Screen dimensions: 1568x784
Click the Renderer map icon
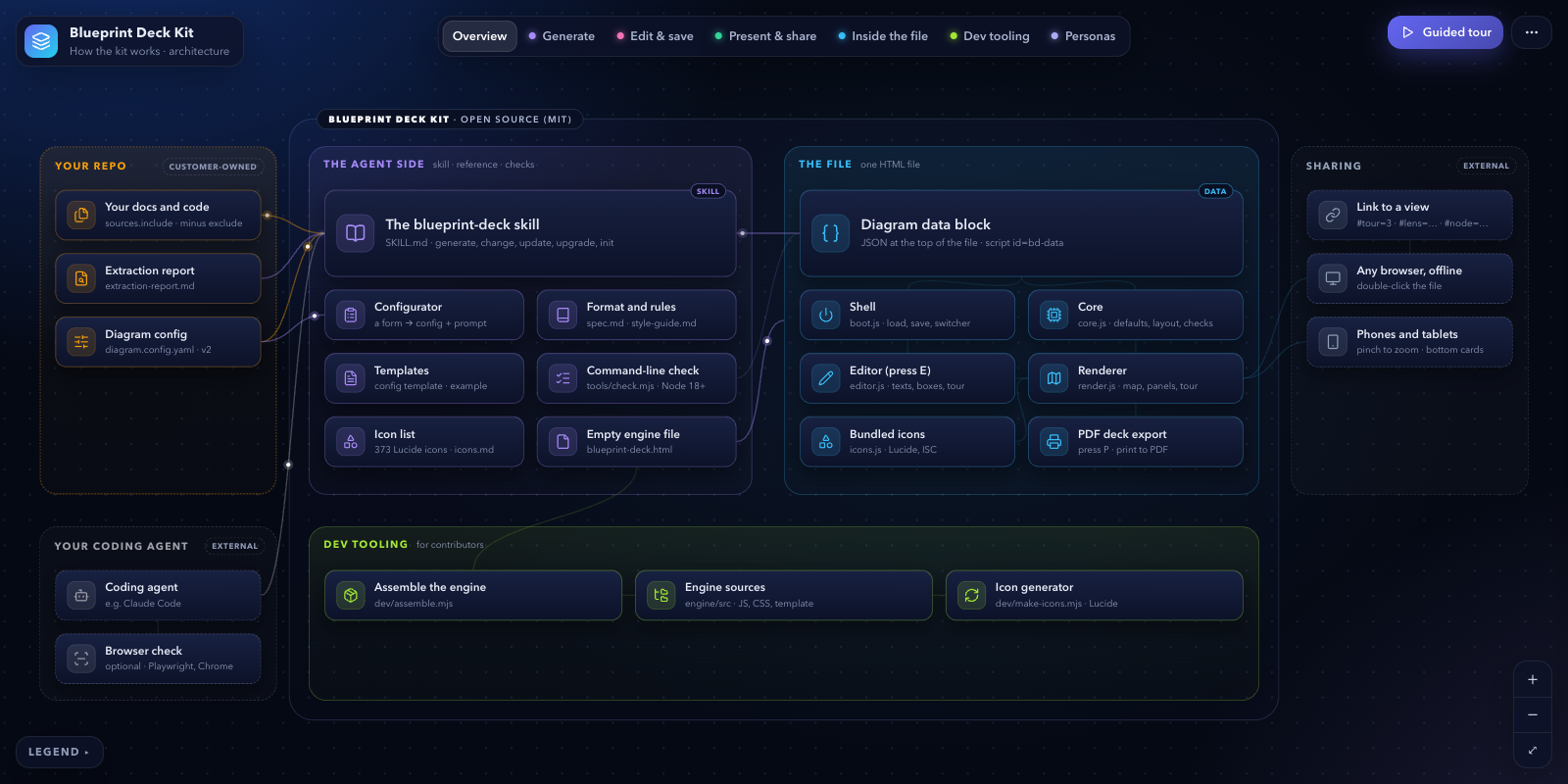pyautogui.click(x=1054, y=378)
